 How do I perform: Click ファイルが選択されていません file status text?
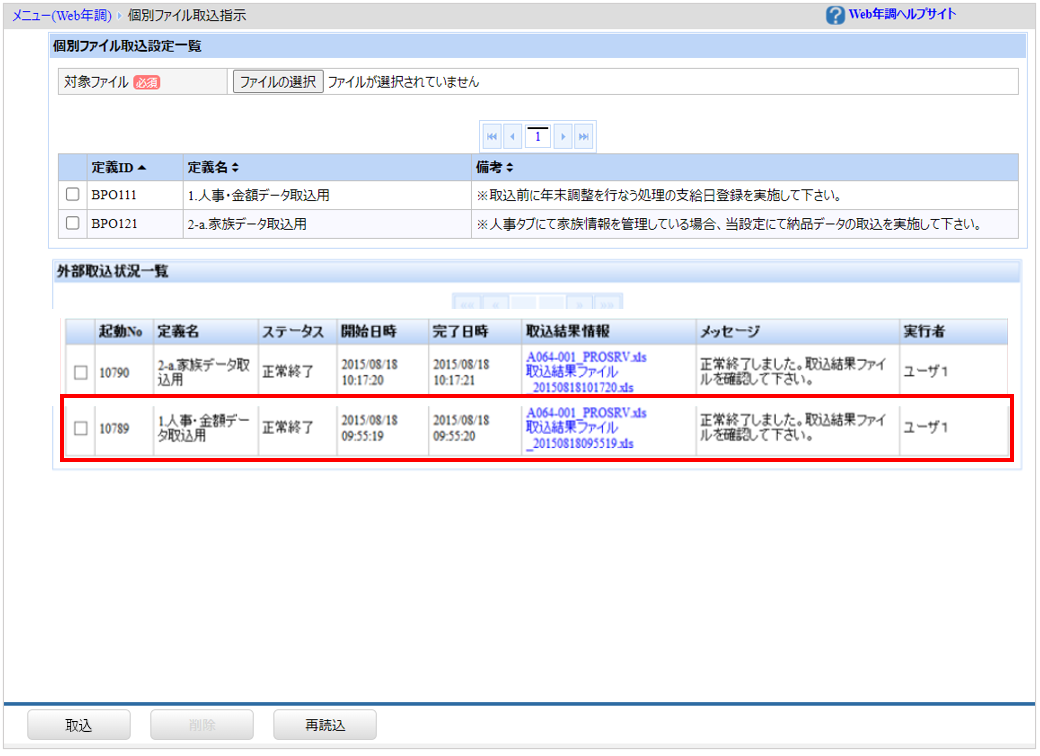click(x=403, y=82)
